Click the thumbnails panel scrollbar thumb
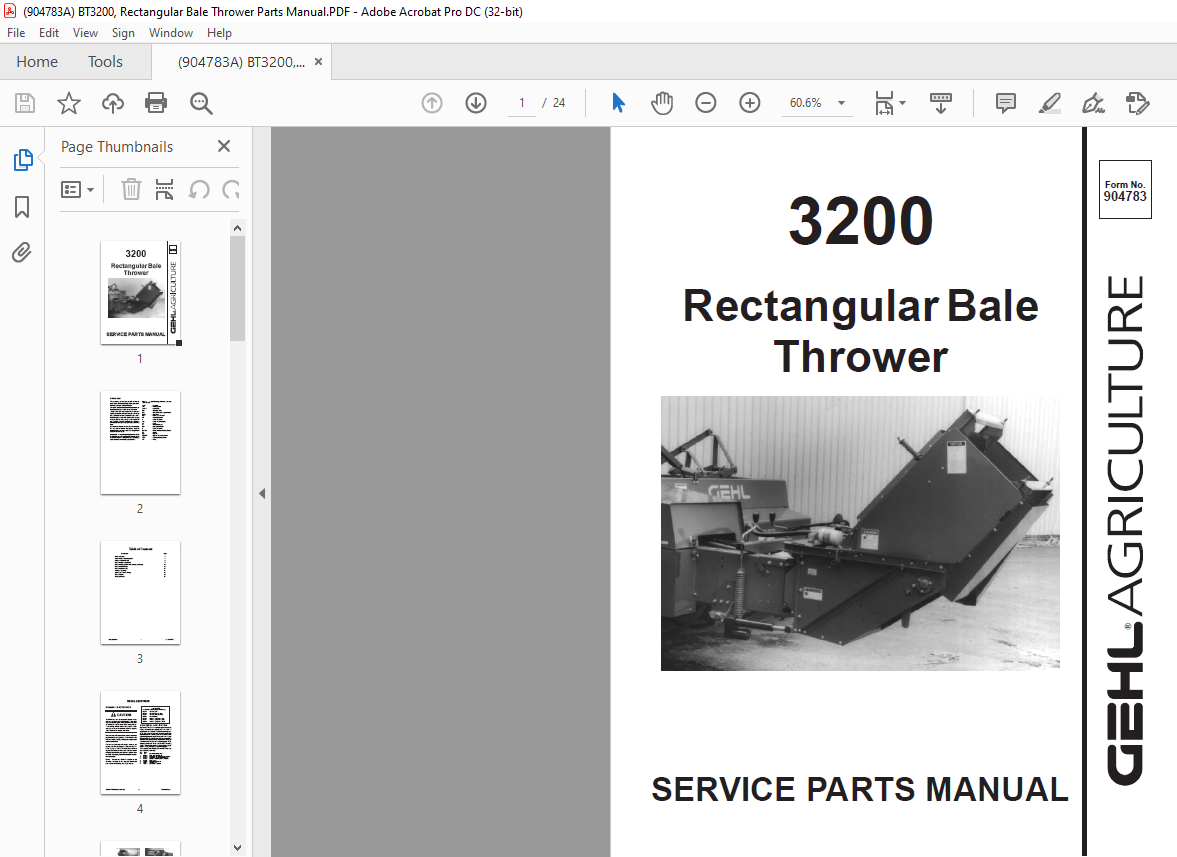The image size is (1177, 857). [237, 289]
